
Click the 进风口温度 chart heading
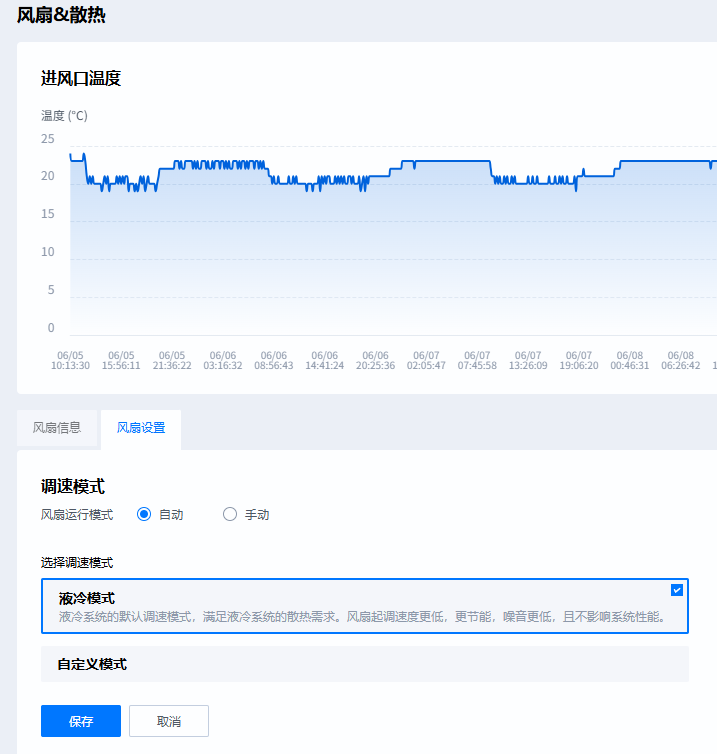coord(81,78)
